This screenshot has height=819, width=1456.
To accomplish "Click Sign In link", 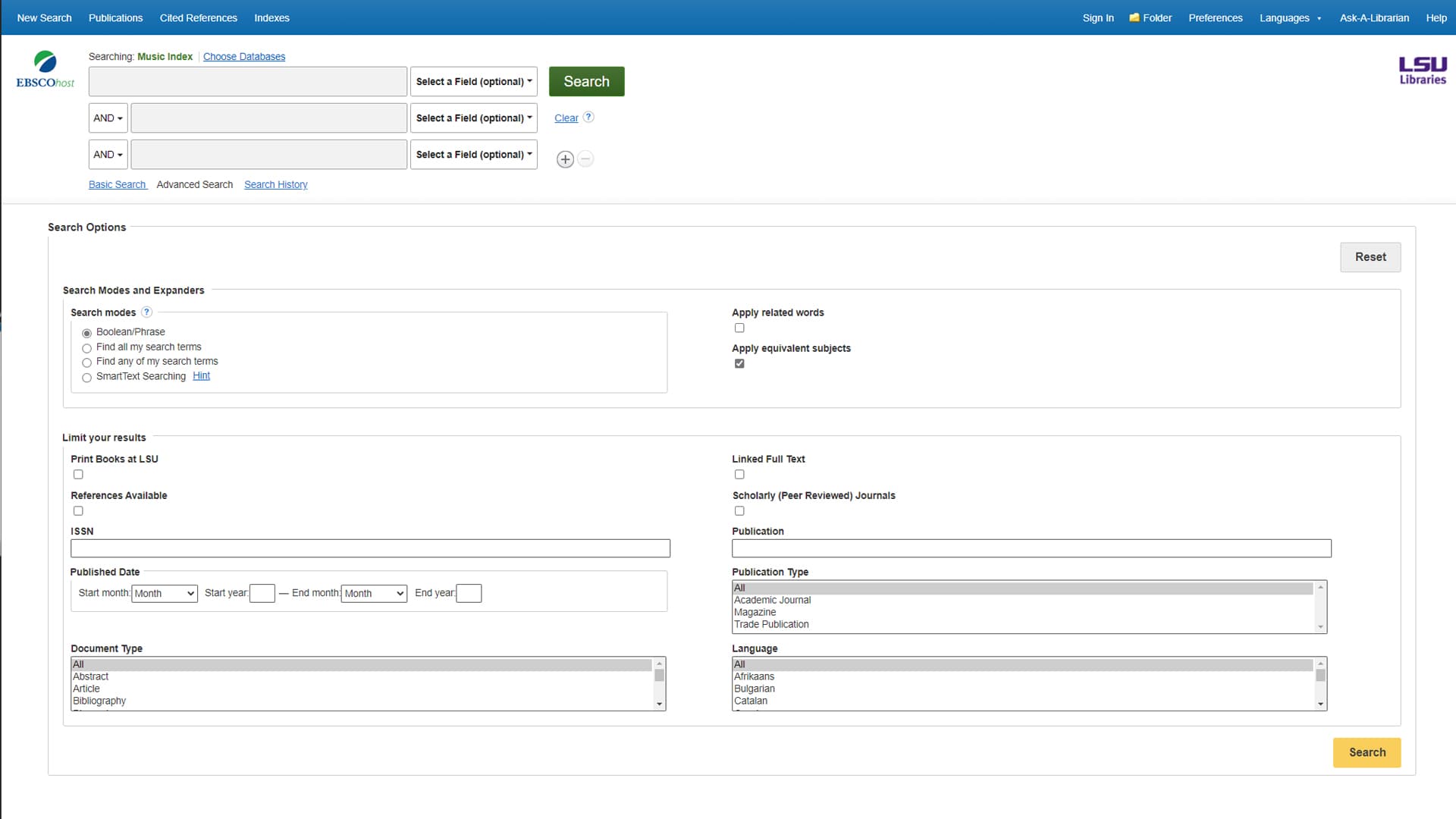I will pyautogui.click(x=1098, y=17).
